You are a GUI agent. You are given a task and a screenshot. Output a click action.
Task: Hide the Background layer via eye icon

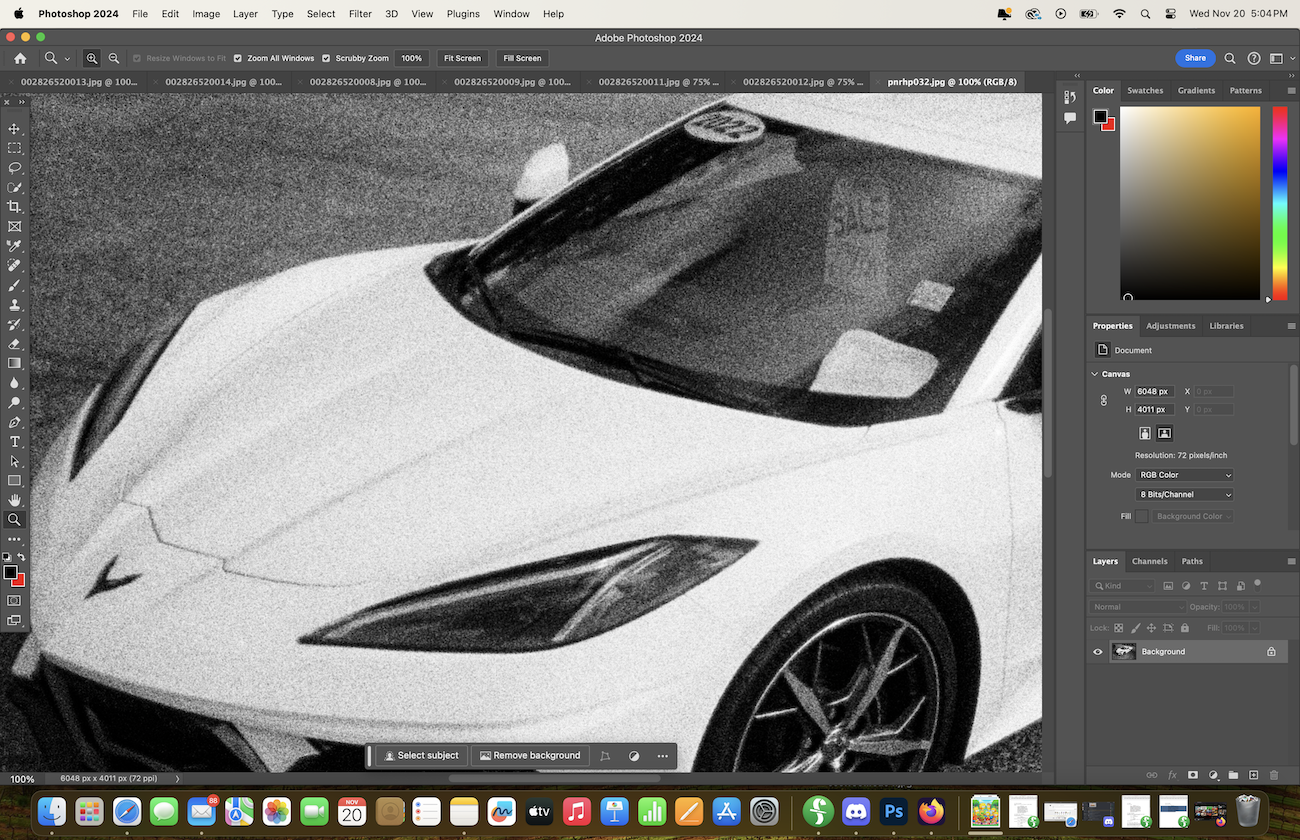click(x=1098, y=652)
